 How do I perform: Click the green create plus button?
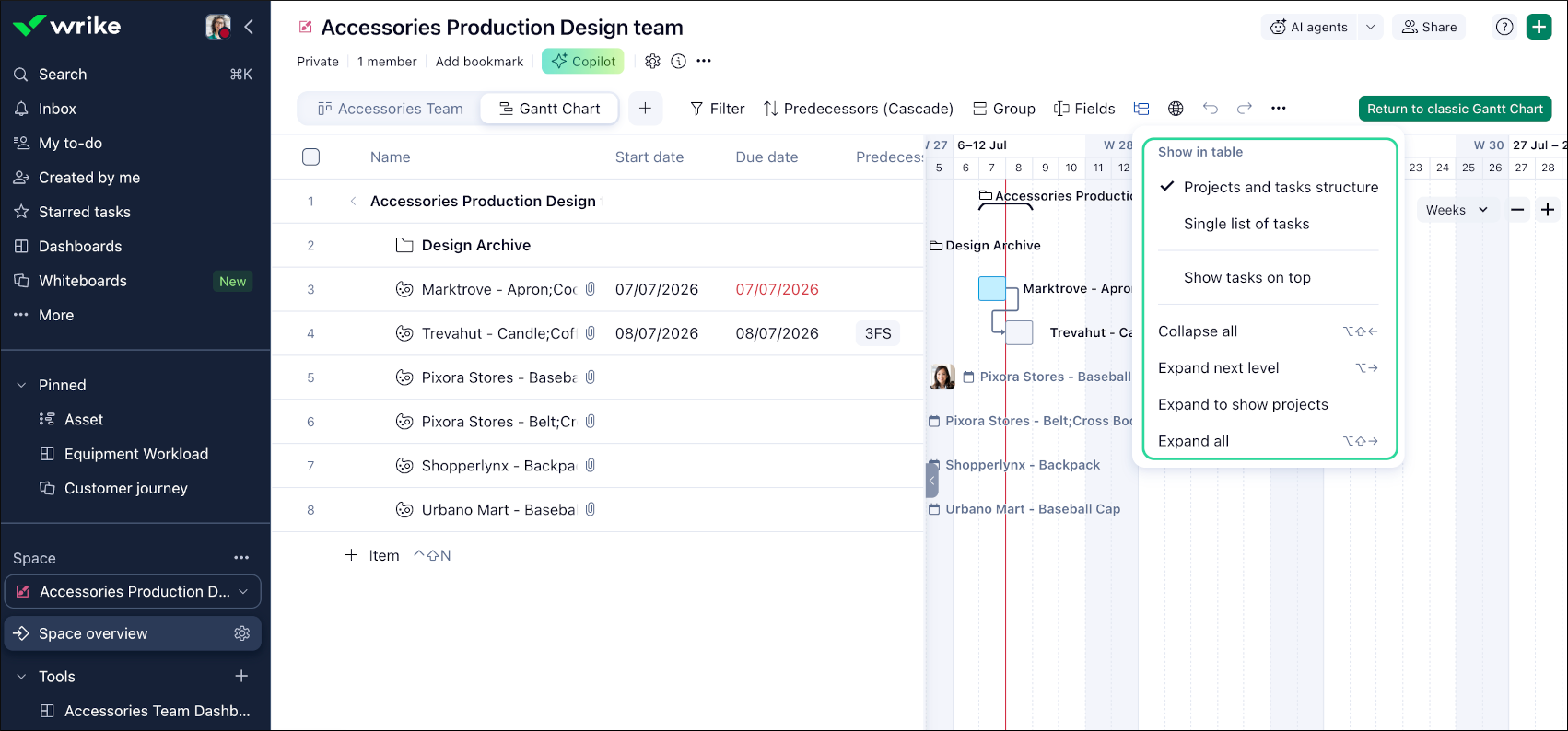point(1539,28)
